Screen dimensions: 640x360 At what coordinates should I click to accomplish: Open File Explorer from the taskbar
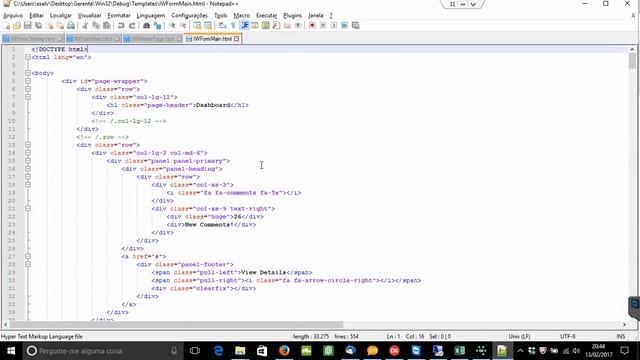pyautogui.click(x=240, y=351)
